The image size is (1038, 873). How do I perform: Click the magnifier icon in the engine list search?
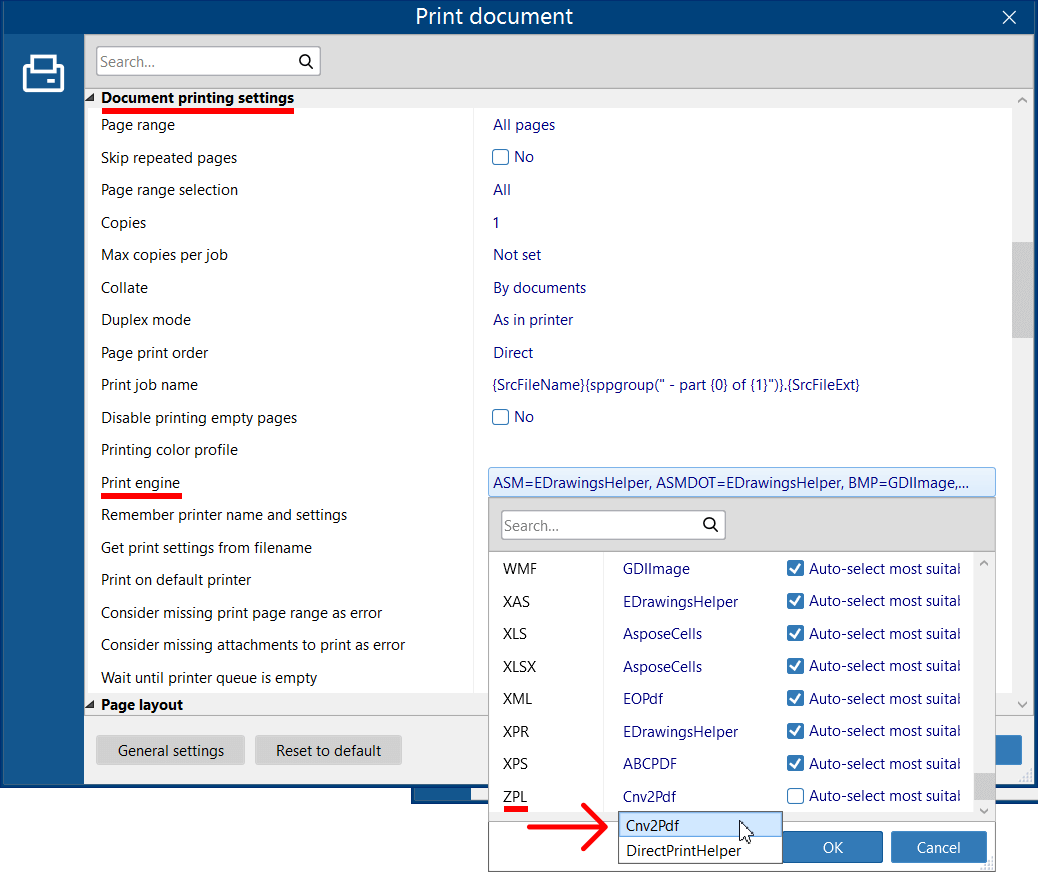click(x=710, y=524)
